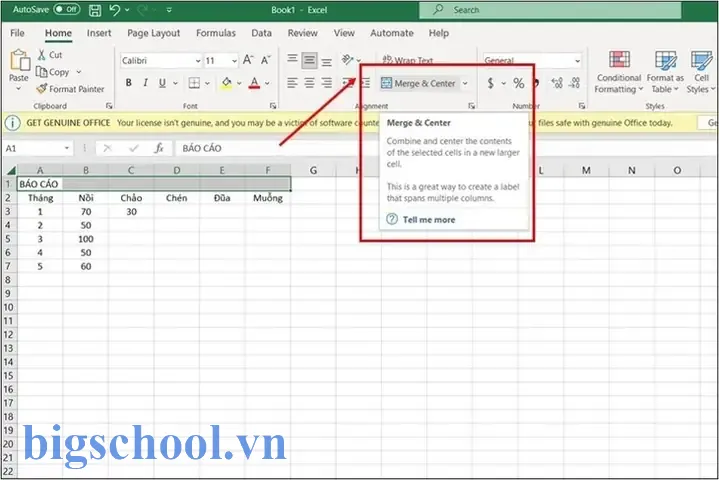Click the Paste clipboard icon
The image size is (719, 480).
click(19, 60)
